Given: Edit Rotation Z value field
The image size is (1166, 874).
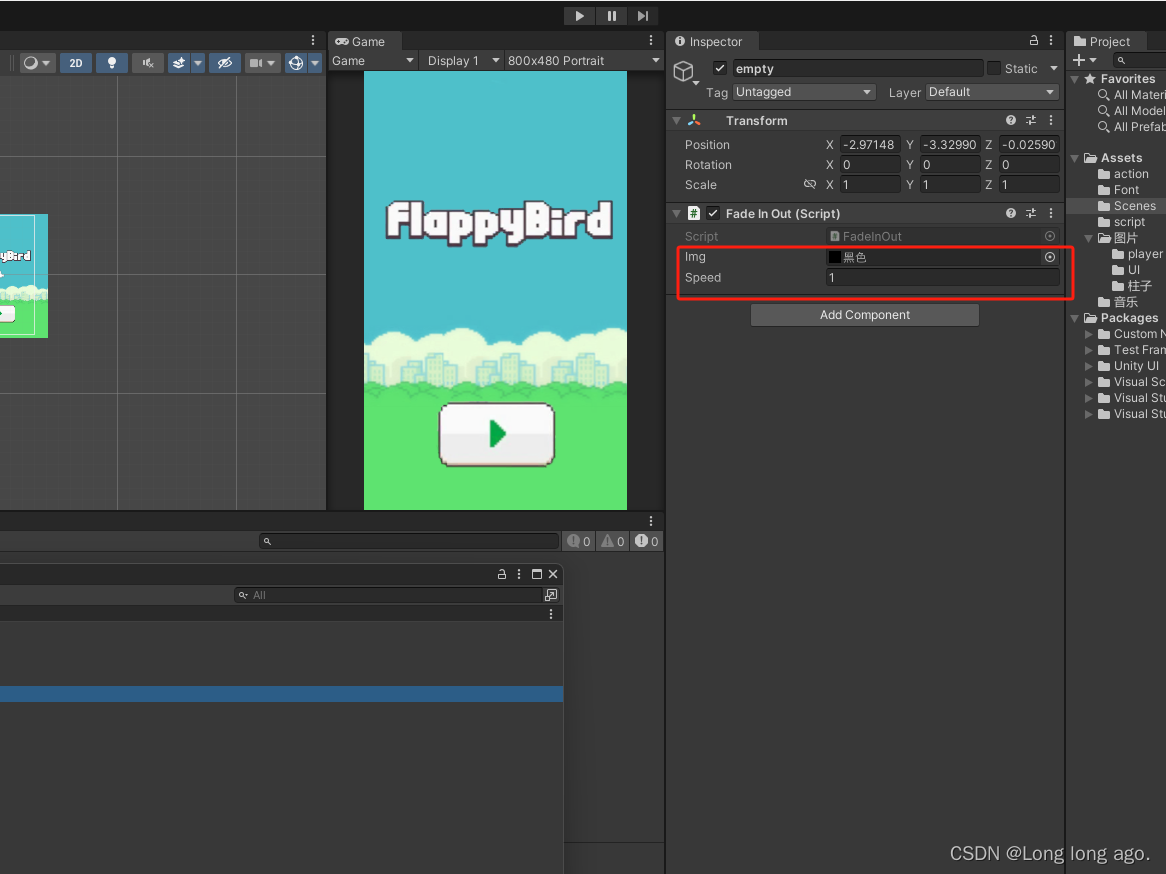Looking at the screenshot, I should click(1029, 165).
